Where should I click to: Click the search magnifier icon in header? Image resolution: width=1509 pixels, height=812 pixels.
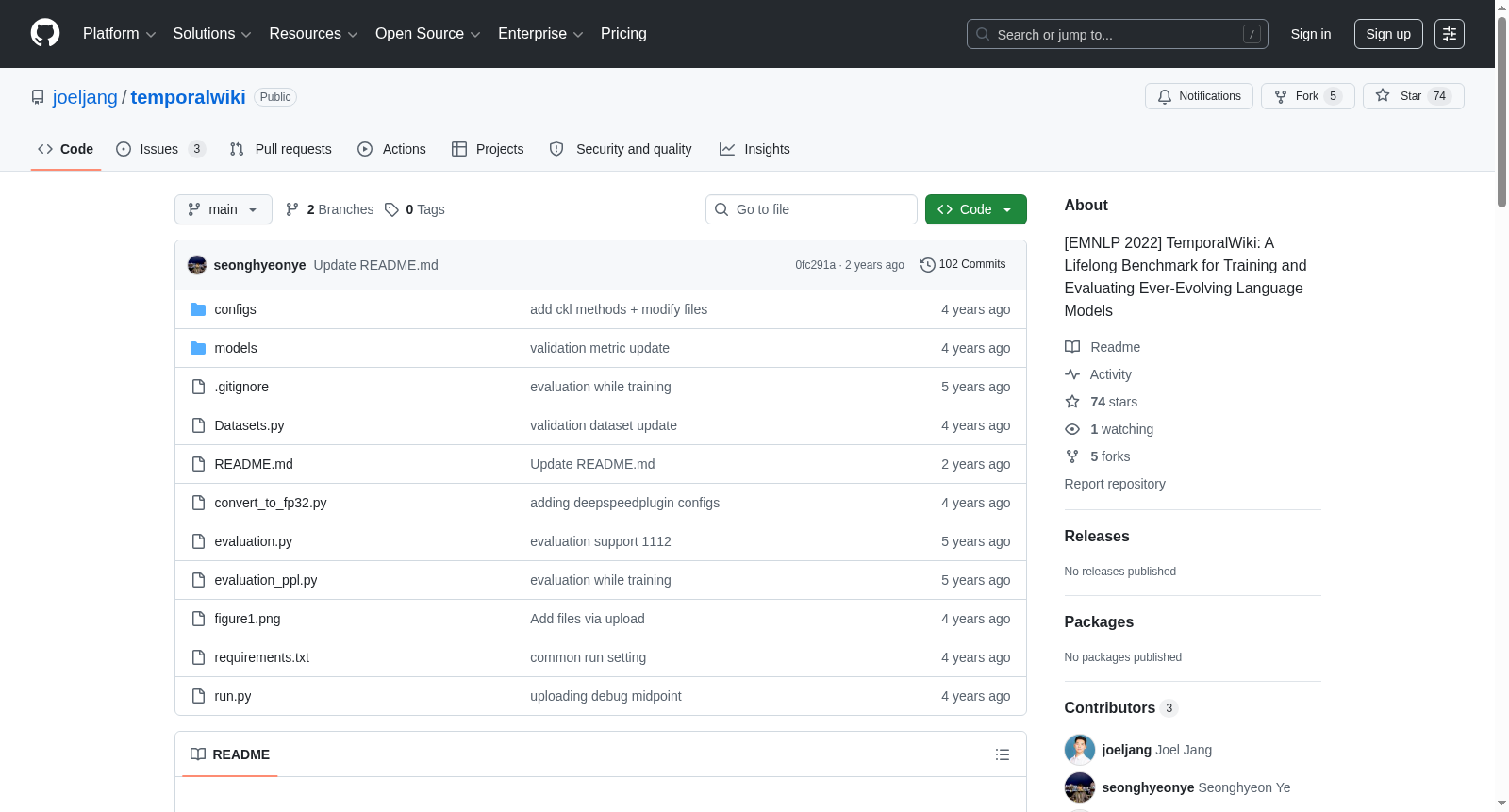tap(983, 34)
